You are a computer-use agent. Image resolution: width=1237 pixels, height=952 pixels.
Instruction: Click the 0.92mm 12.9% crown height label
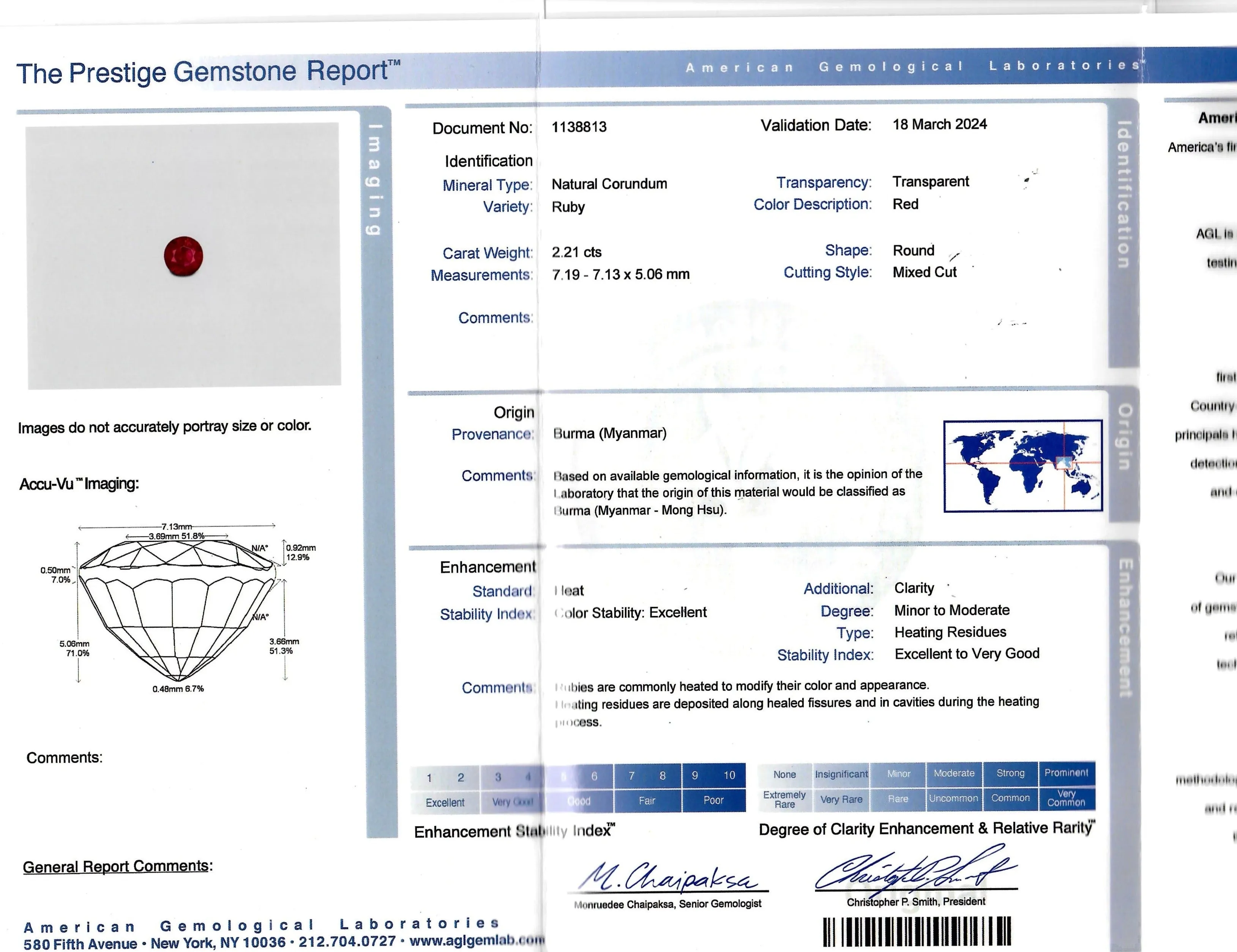point(301,553)
